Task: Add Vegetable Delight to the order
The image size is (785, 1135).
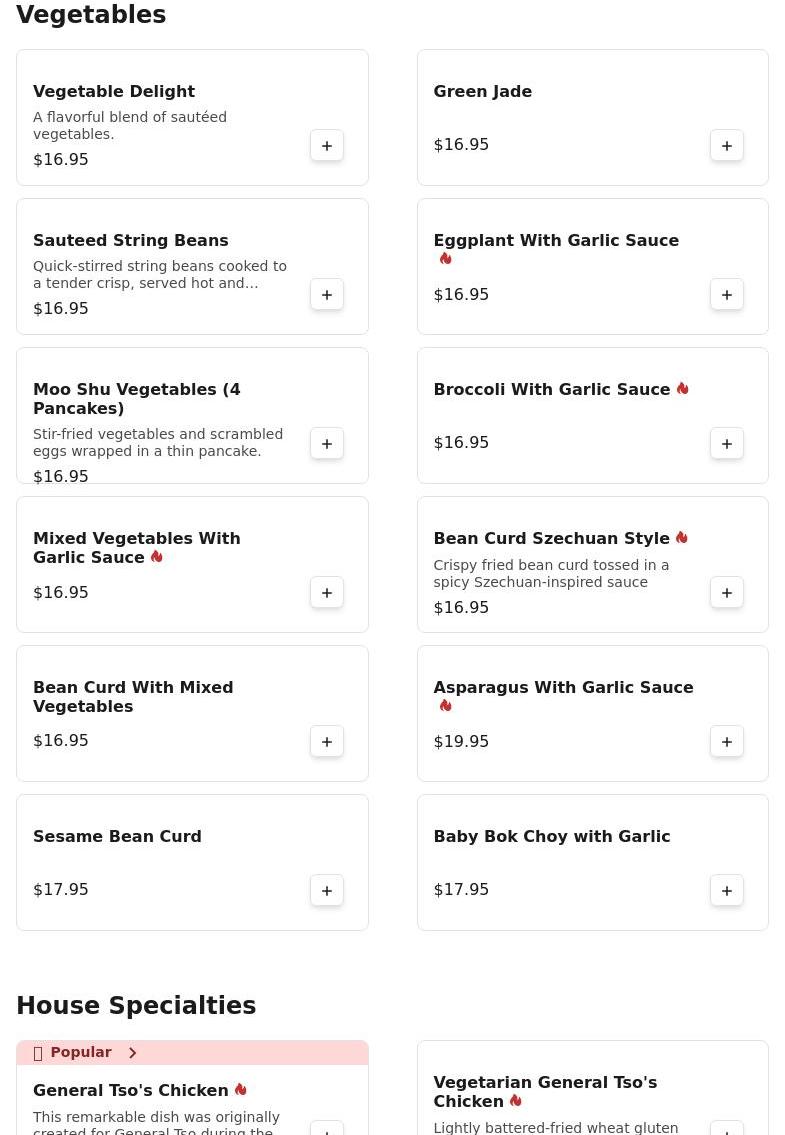Action: pyautogui.click(x=327, y=146)
